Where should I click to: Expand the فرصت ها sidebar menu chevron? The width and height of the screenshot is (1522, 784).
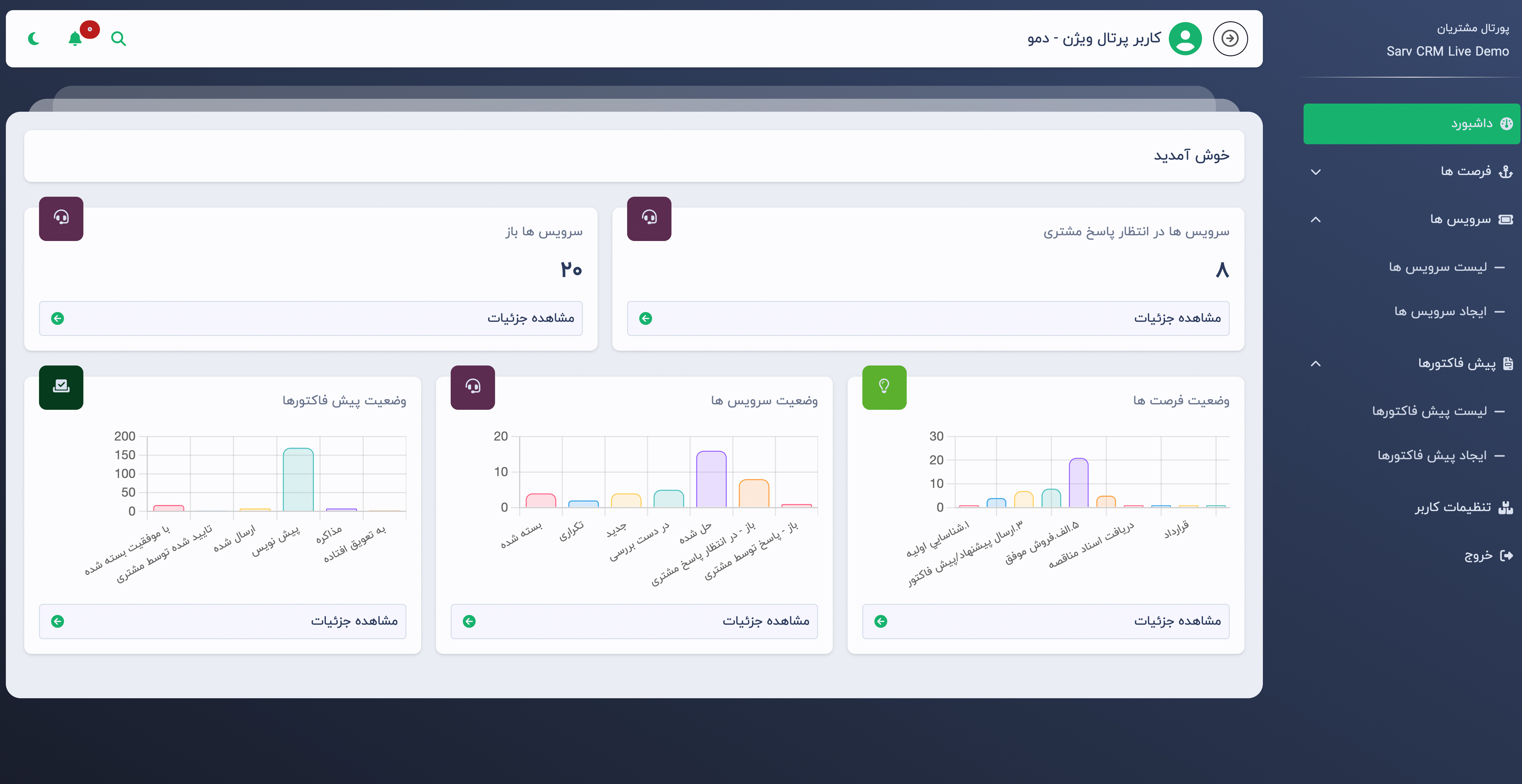pos(1315,172)
